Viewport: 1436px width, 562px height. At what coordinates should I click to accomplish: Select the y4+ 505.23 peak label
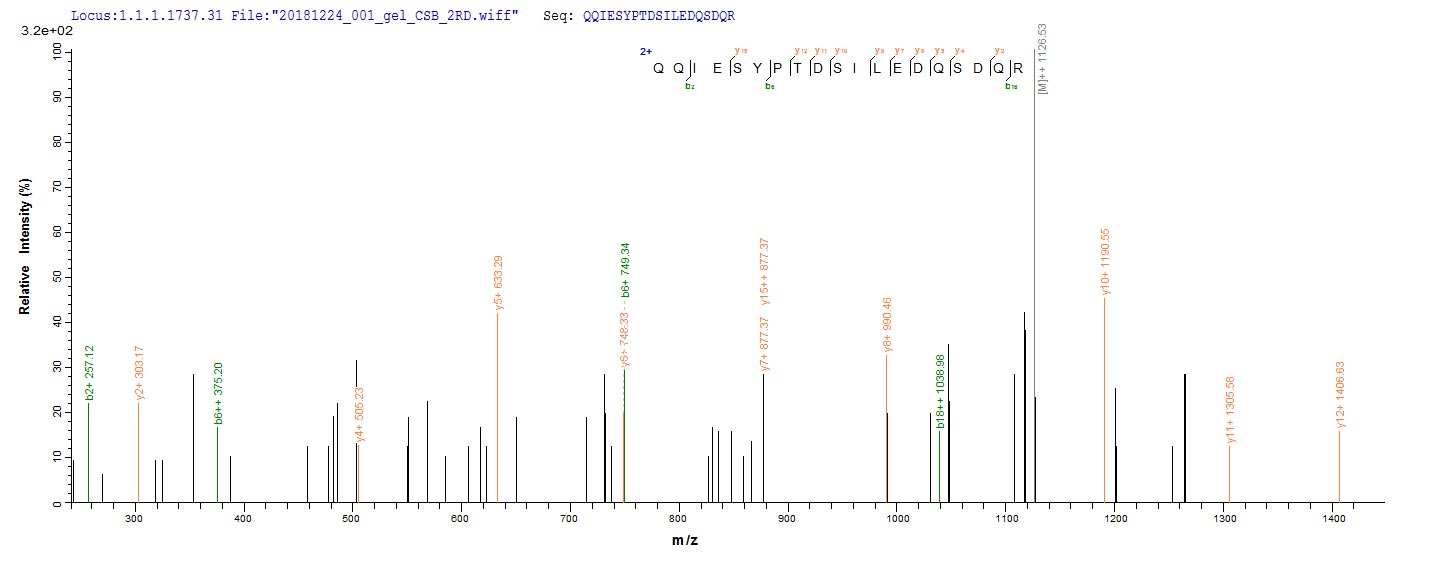(x=360, y=418)
